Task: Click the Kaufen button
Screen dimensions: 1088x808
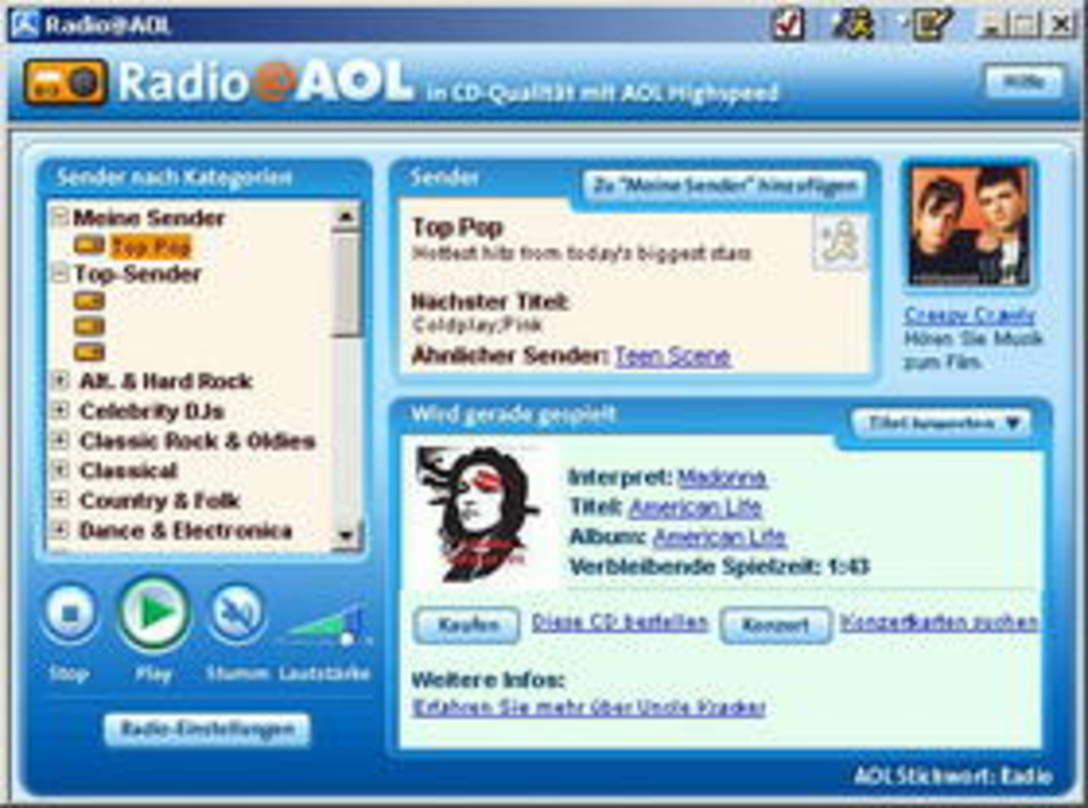Action: coord(468,625)
